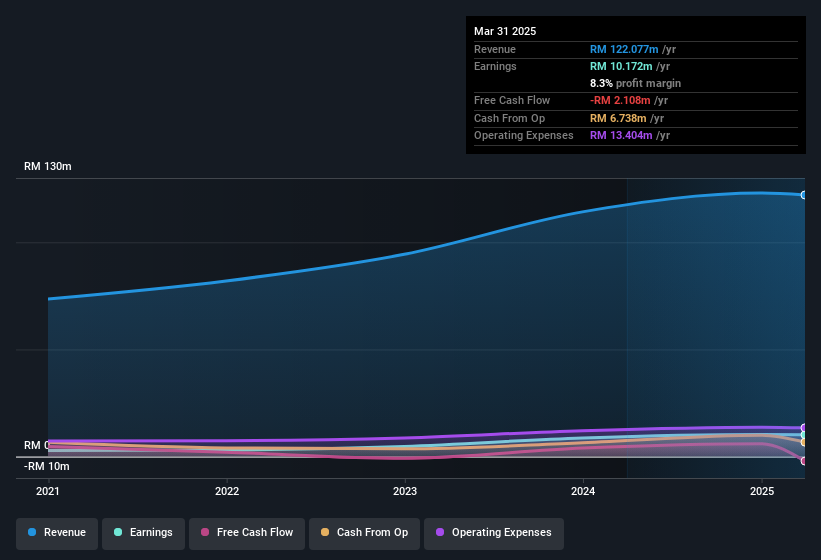Toggle the Operating Expenses legend button
The height and width of the screenshot is (560, 821).
[494, 534]
